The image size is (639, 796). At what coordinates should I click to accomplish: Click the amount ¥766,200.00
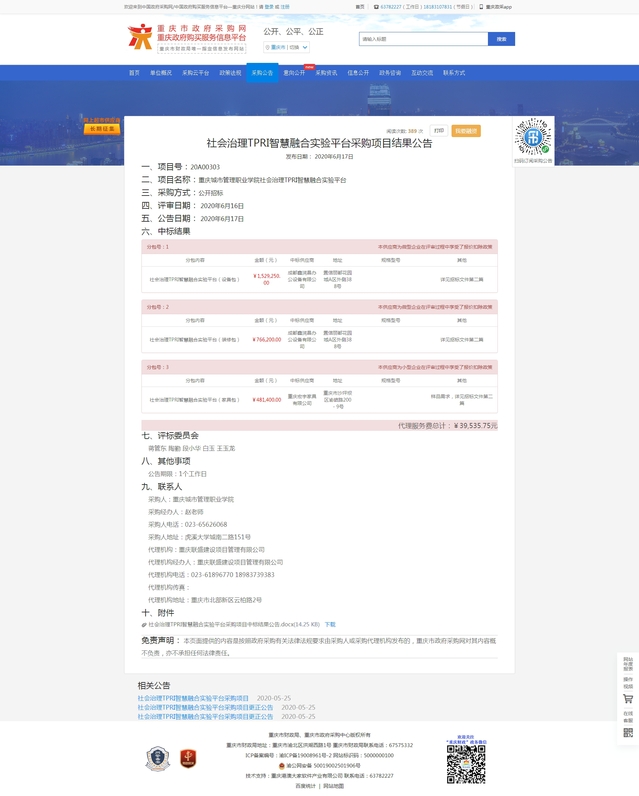point(266,340)
